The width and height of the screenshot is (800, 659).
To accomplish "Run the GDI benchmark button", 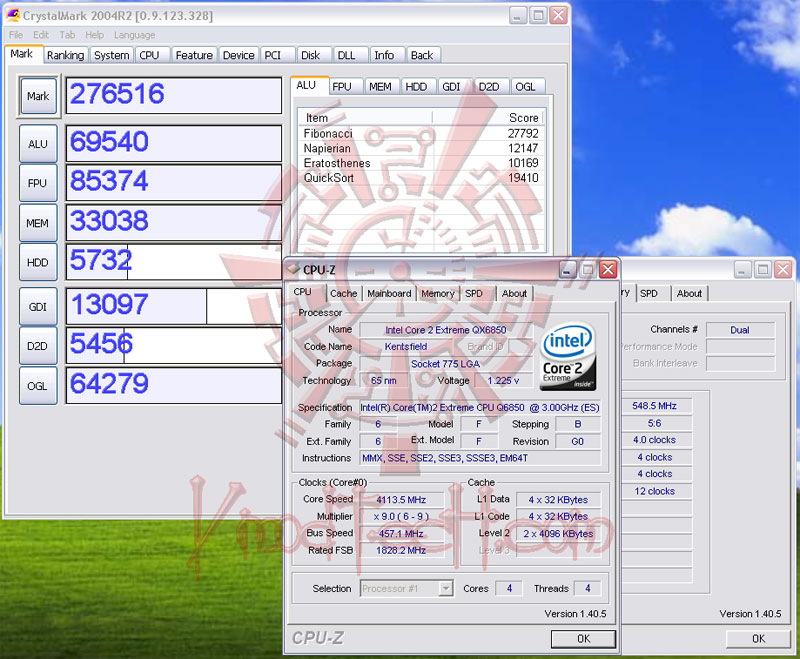I will click(x=38, y=307).
